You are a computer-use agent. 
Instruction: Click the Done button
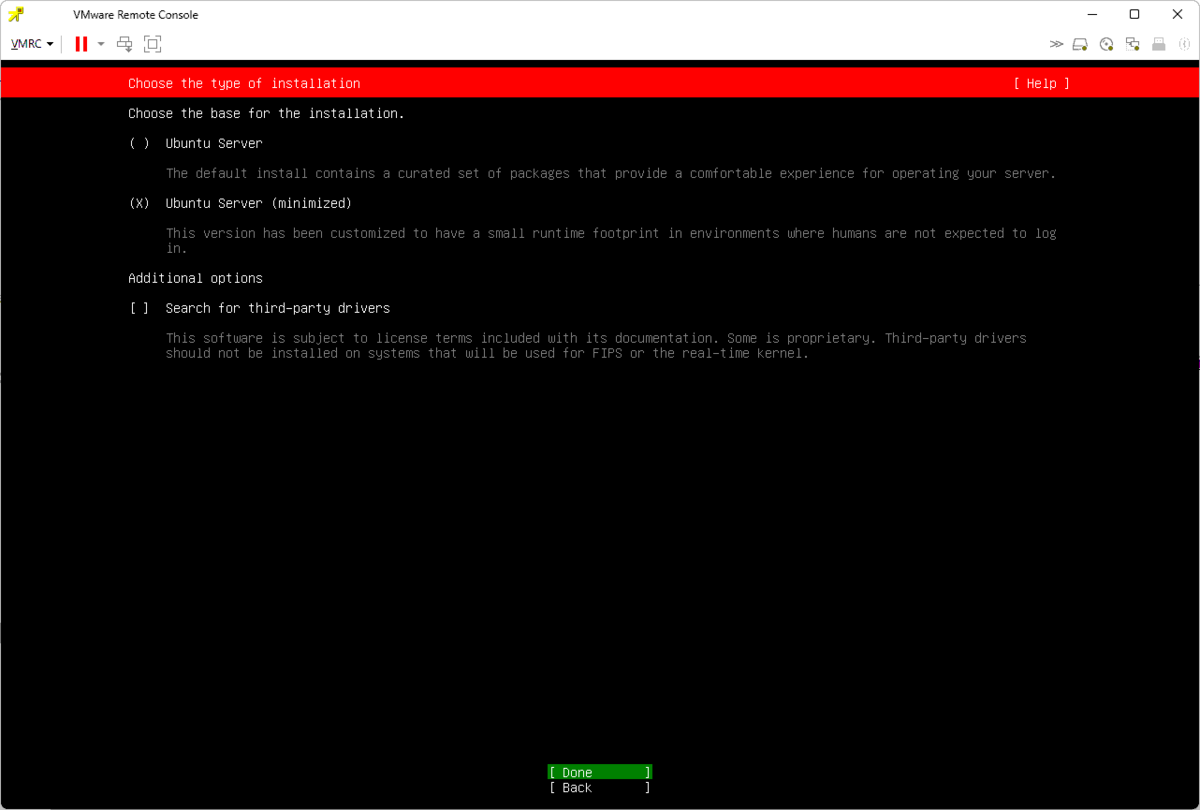click(x=600, y=772)
